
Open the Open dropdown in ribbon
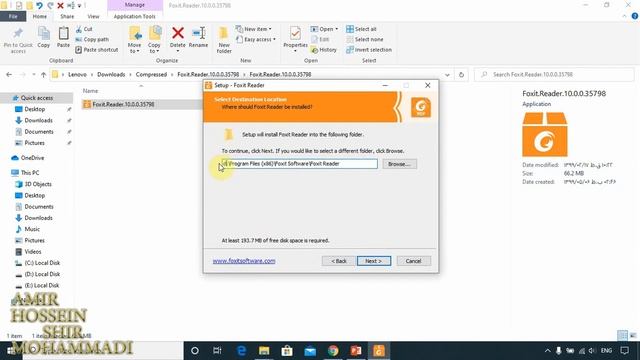(x=324, y=29)
